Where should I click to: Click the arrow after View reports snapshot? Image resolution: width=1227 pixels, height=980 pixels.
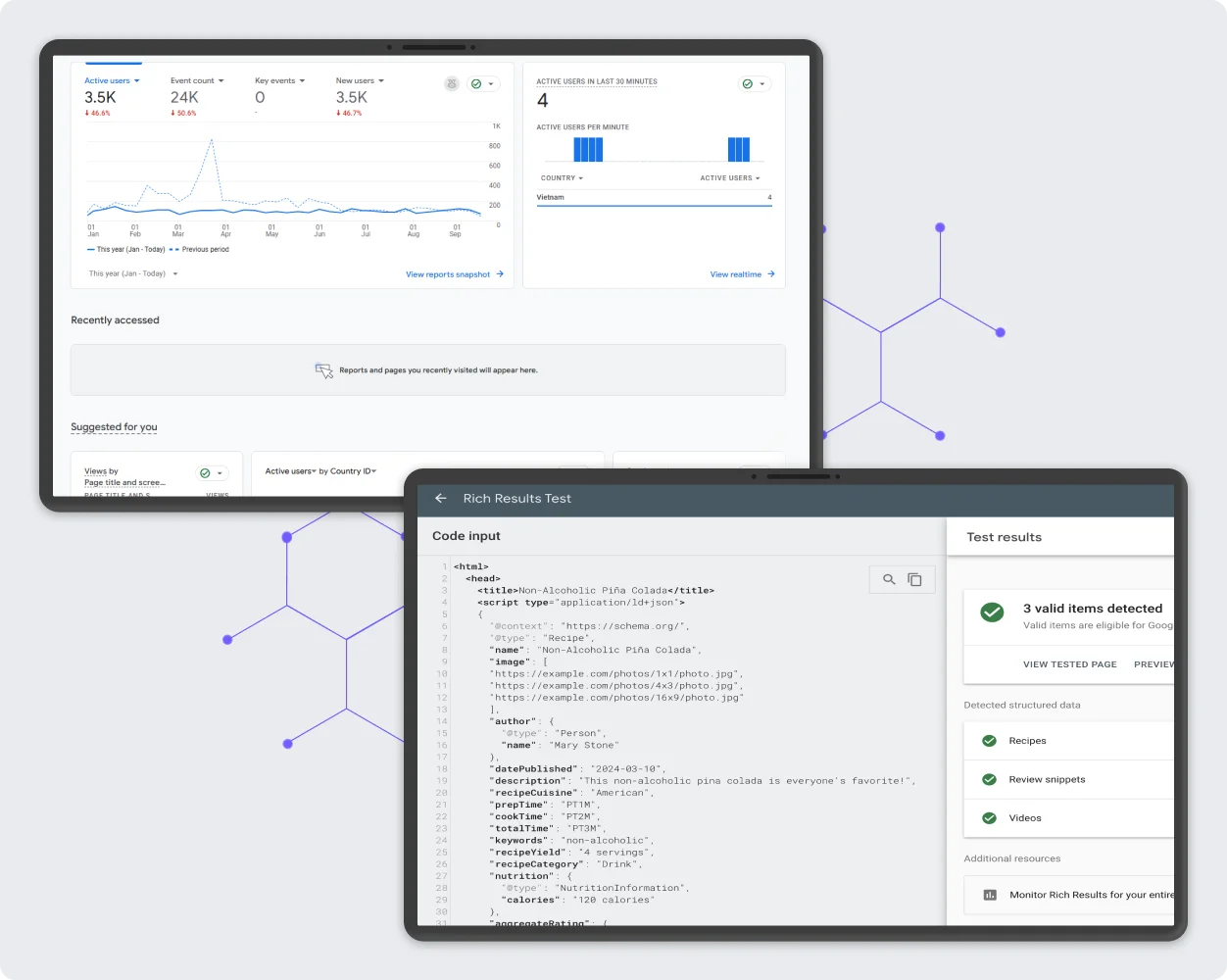click(x=500, y=274)
